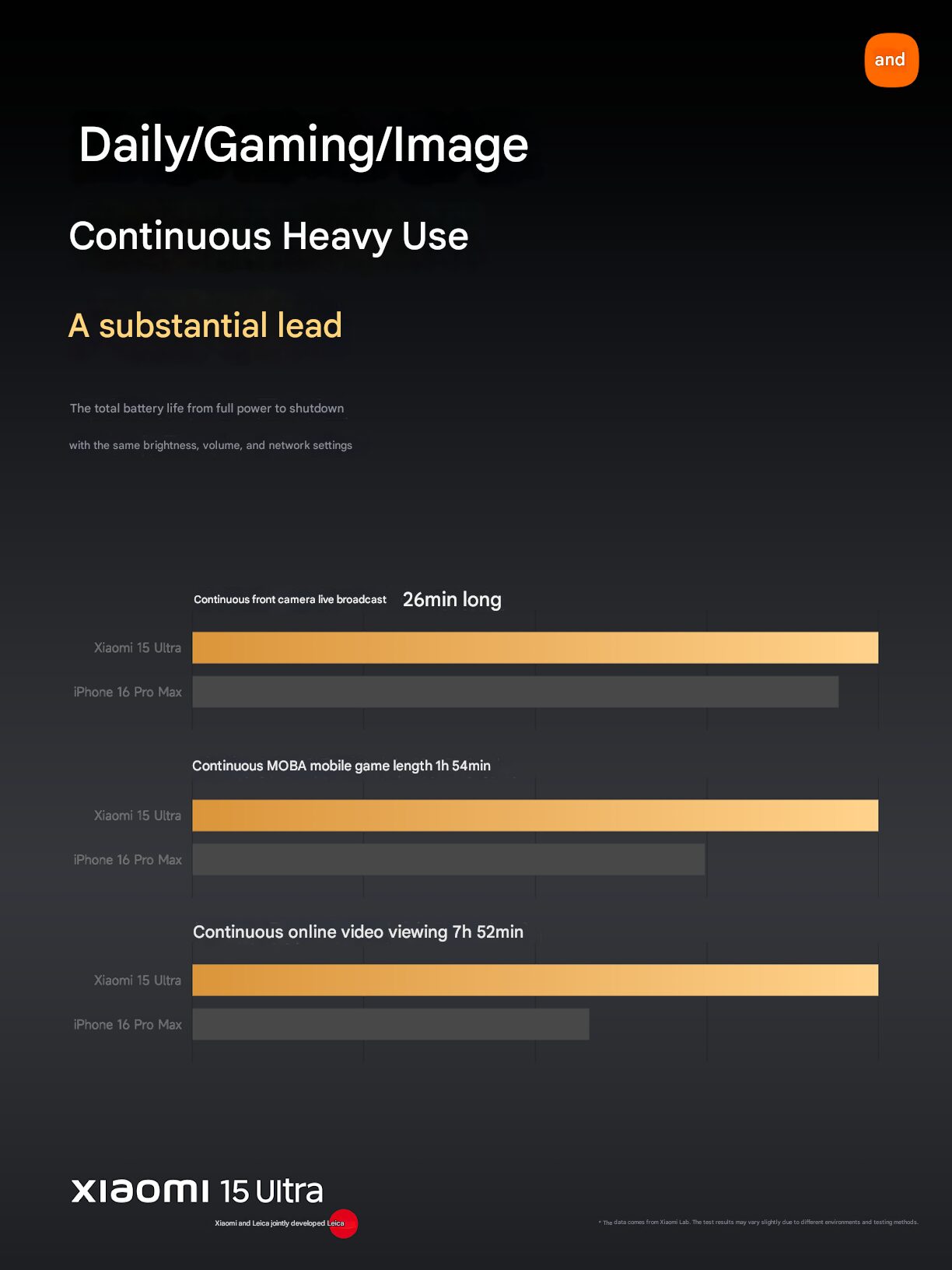This screenshot has height=1270, width=952.
Task: Click the "A substantial lead" yellow text
Action: (205, 325)
